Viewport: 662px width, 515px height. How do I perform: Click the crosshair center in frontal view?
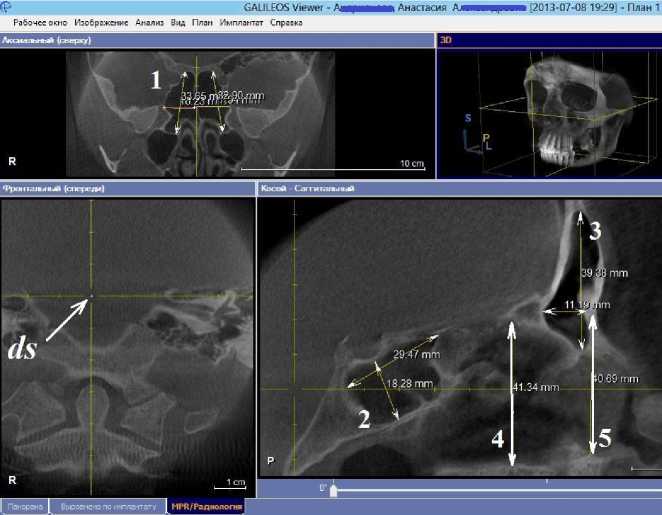92,296
